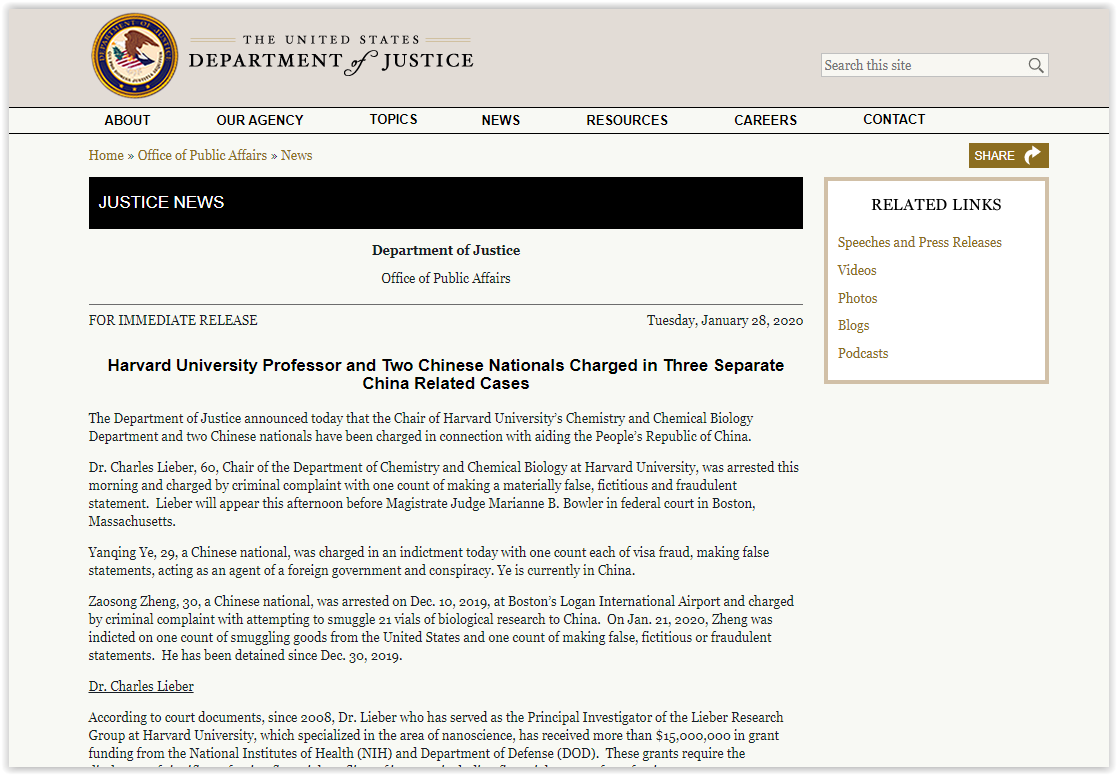Click the paragraph starting 'According to court documents'
Viewport: 1117px width, 775px height.
pos(436,741)
